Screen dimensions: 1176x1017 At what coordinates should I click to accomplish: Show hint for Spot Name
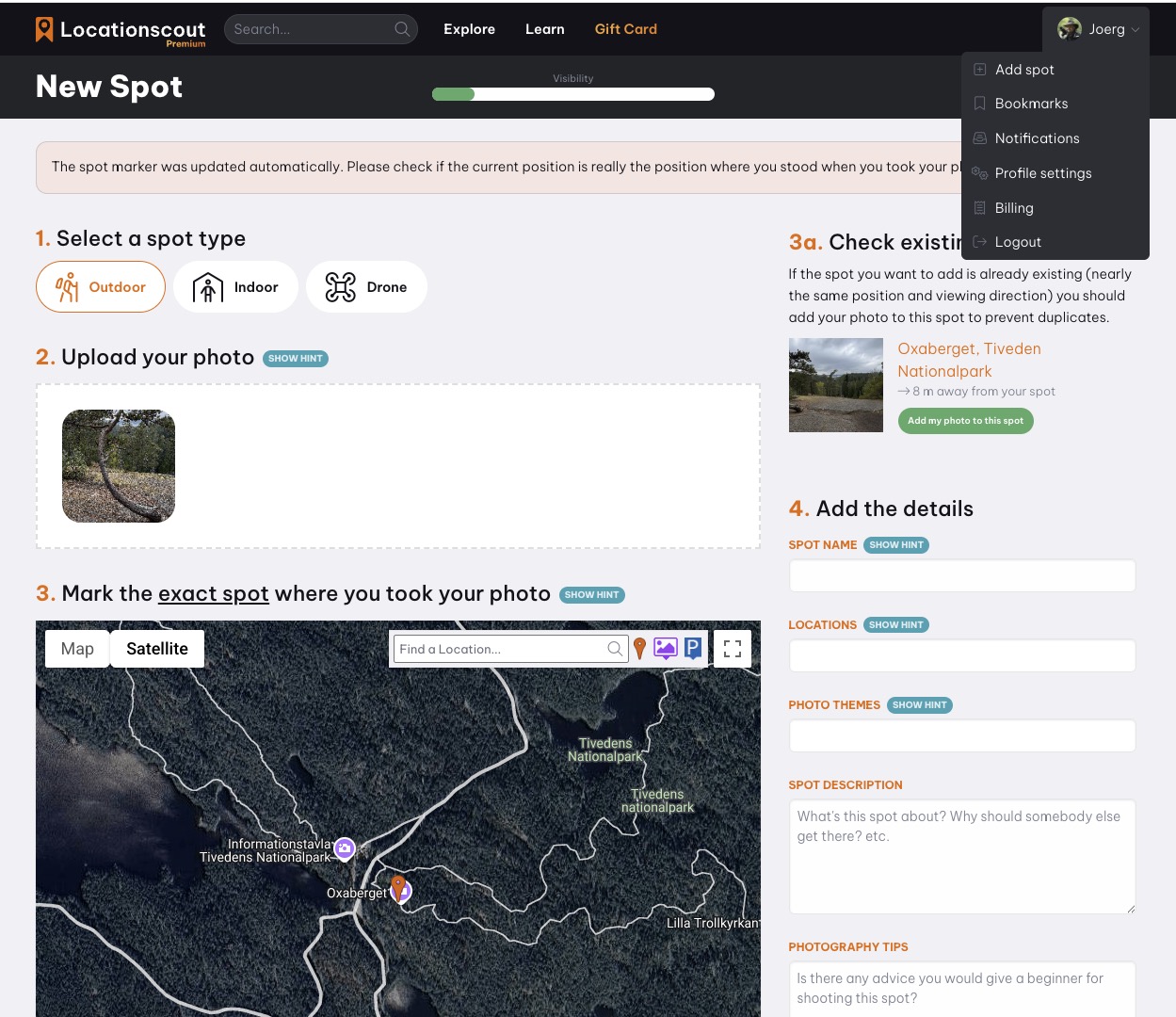pyautogui.click(x=896, y=545)
